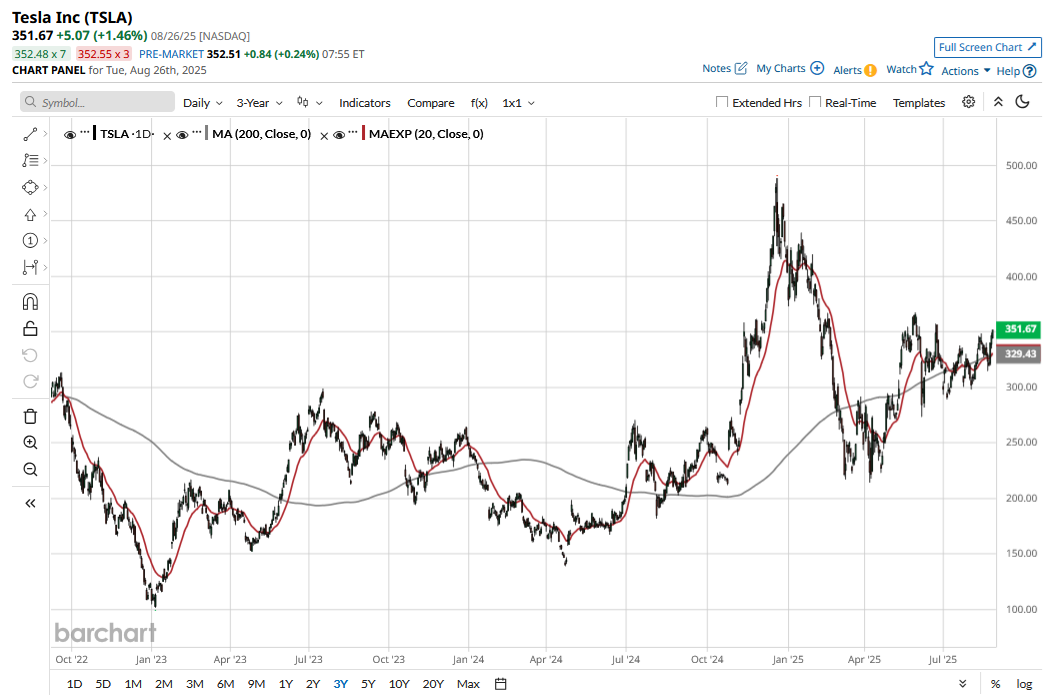
Task: Collapse the drawing tools sidebar
Action: (x=30, y=503)
